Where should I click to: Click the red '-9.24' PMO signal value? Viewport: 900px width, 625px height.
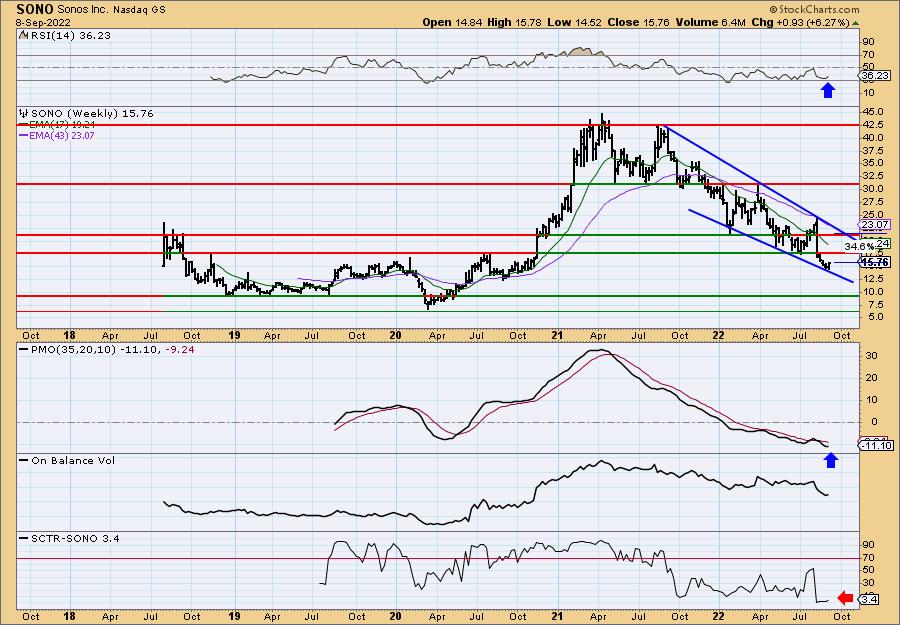coord(179,349)
